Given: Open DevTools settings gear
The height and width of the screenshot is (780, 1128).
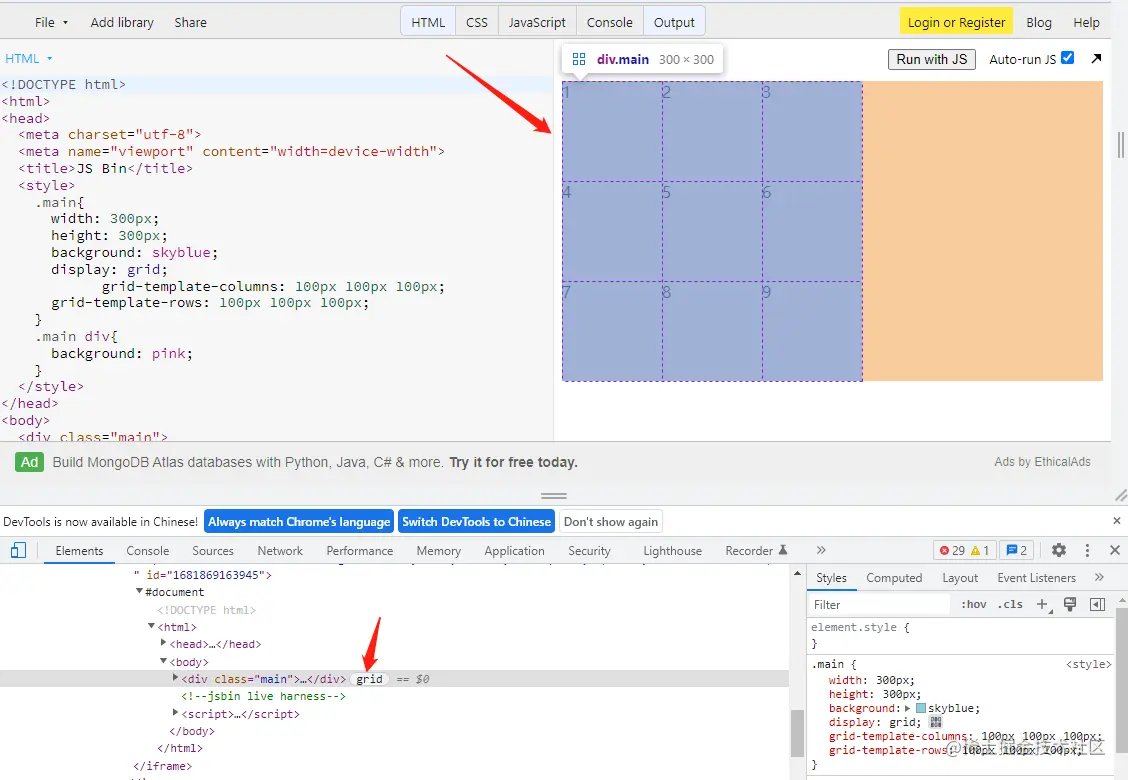Looking at the screenshot, I should pos(1059,550).
